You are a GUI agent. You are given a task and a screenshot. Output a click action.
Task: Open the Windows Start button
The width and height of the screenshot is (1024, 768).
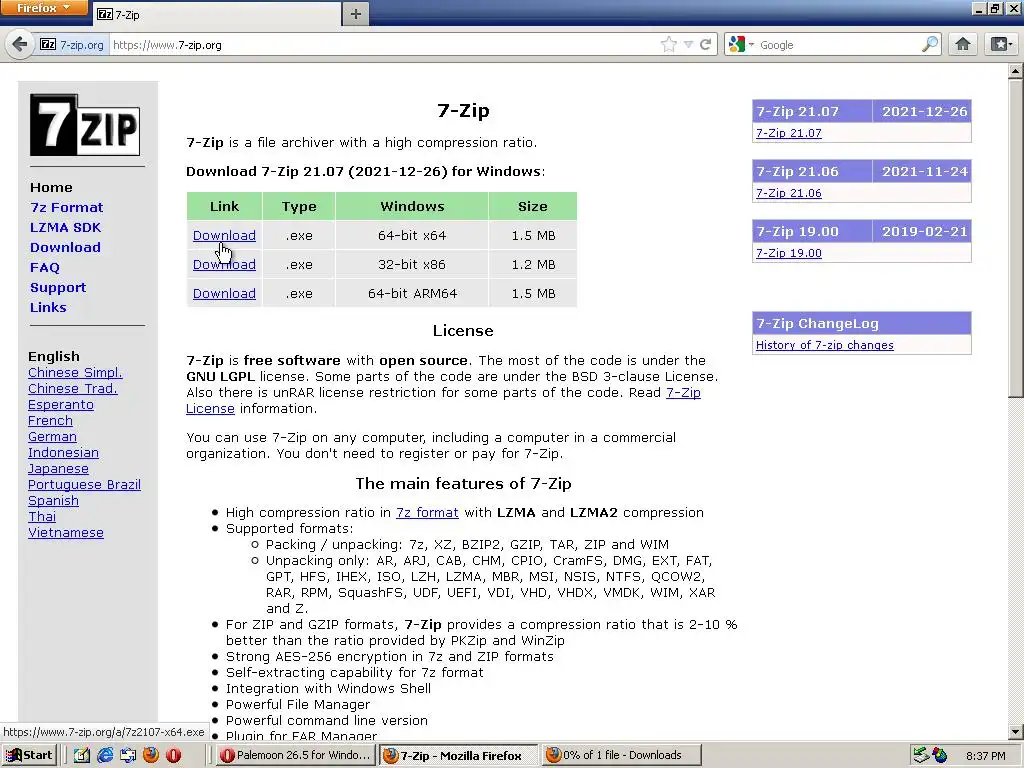click(29, 755)
